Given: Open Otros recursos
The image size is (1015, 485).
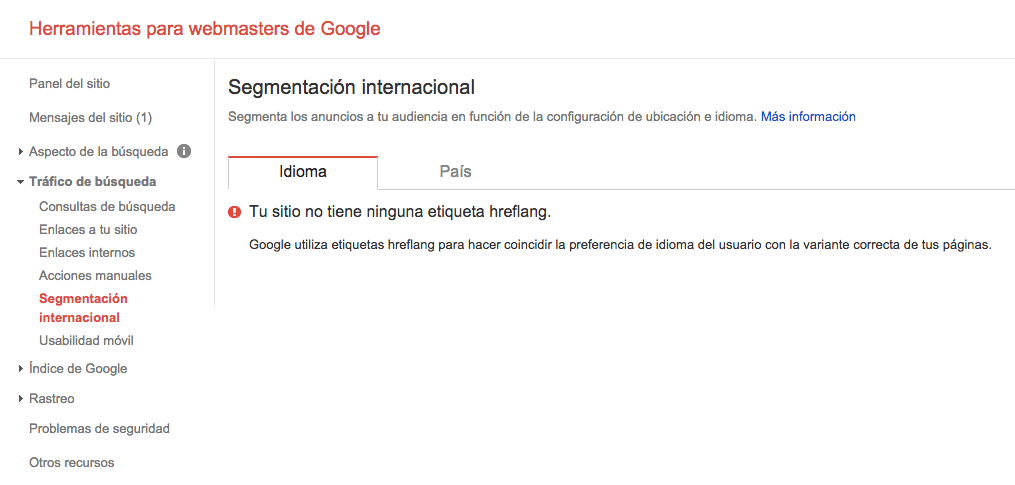Looking at the screenshot, I should pyautogui.click(x=71, y=463).
